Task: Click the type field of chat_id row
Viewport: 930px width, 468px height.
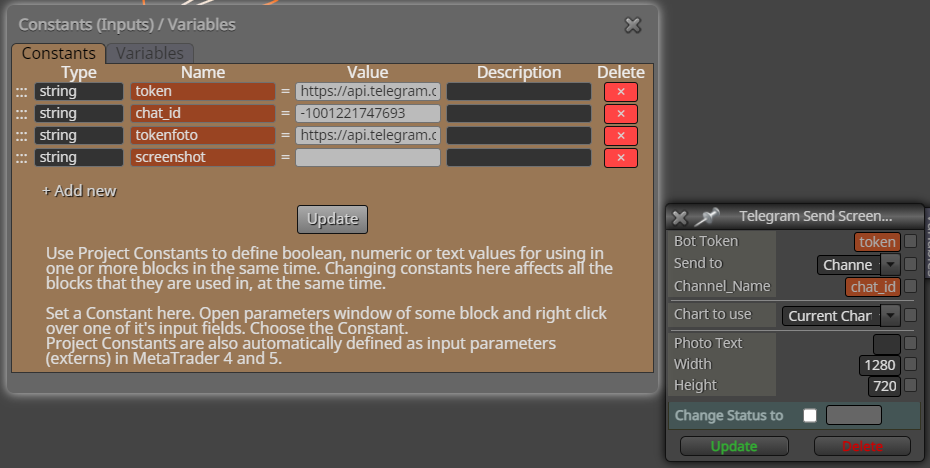Action: click(x=79, y=113)
